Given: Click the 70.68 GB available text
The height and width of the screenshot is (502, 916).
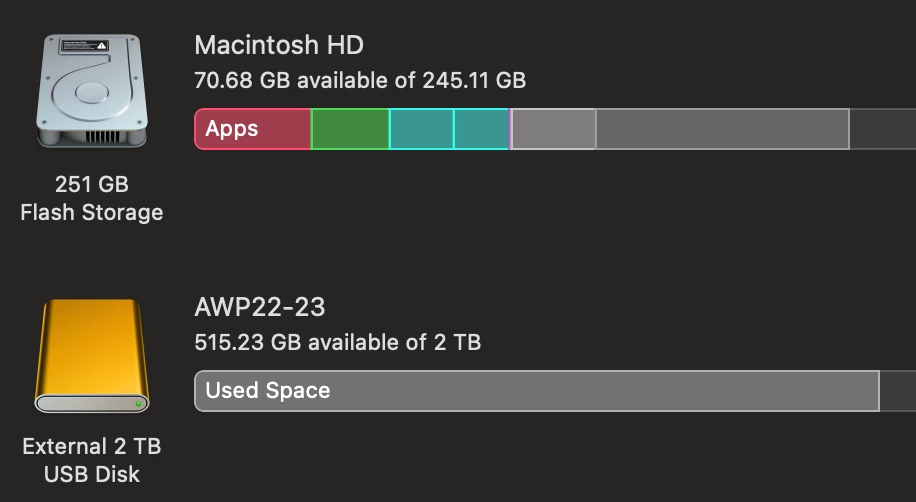Looking at the screenshot, I should pos(360,80).
